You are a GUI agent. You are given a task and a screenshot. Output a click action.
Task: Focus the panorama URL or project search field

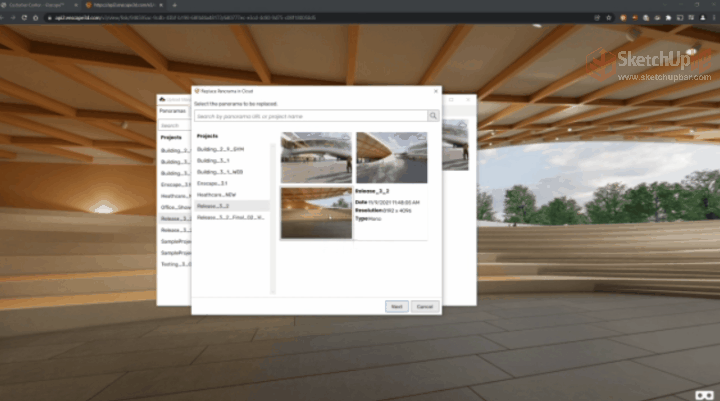(x=311, y=116)
